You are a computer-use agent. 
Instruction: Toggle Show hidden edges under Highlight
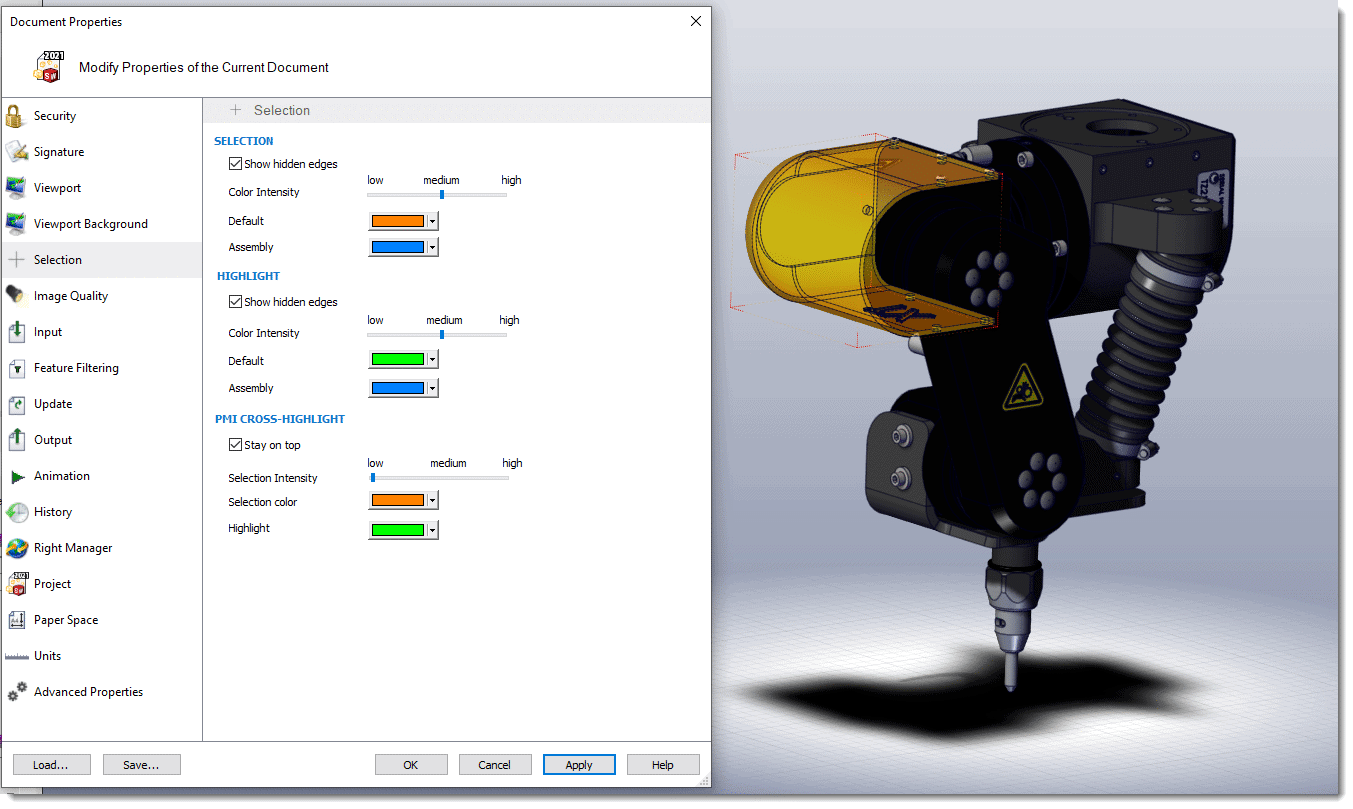coord(236,302)
